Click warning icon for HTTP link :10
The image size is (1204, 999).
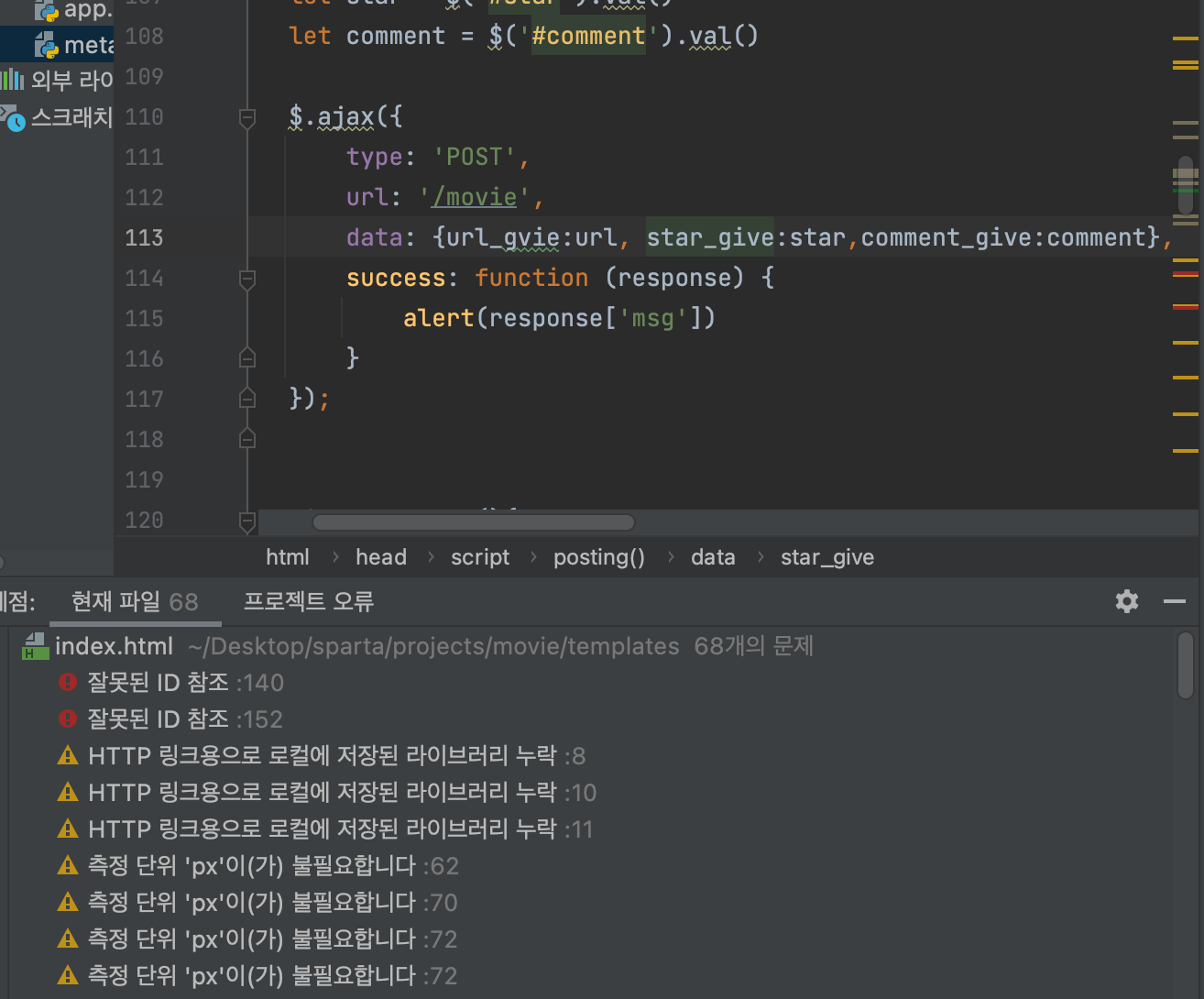68,792
